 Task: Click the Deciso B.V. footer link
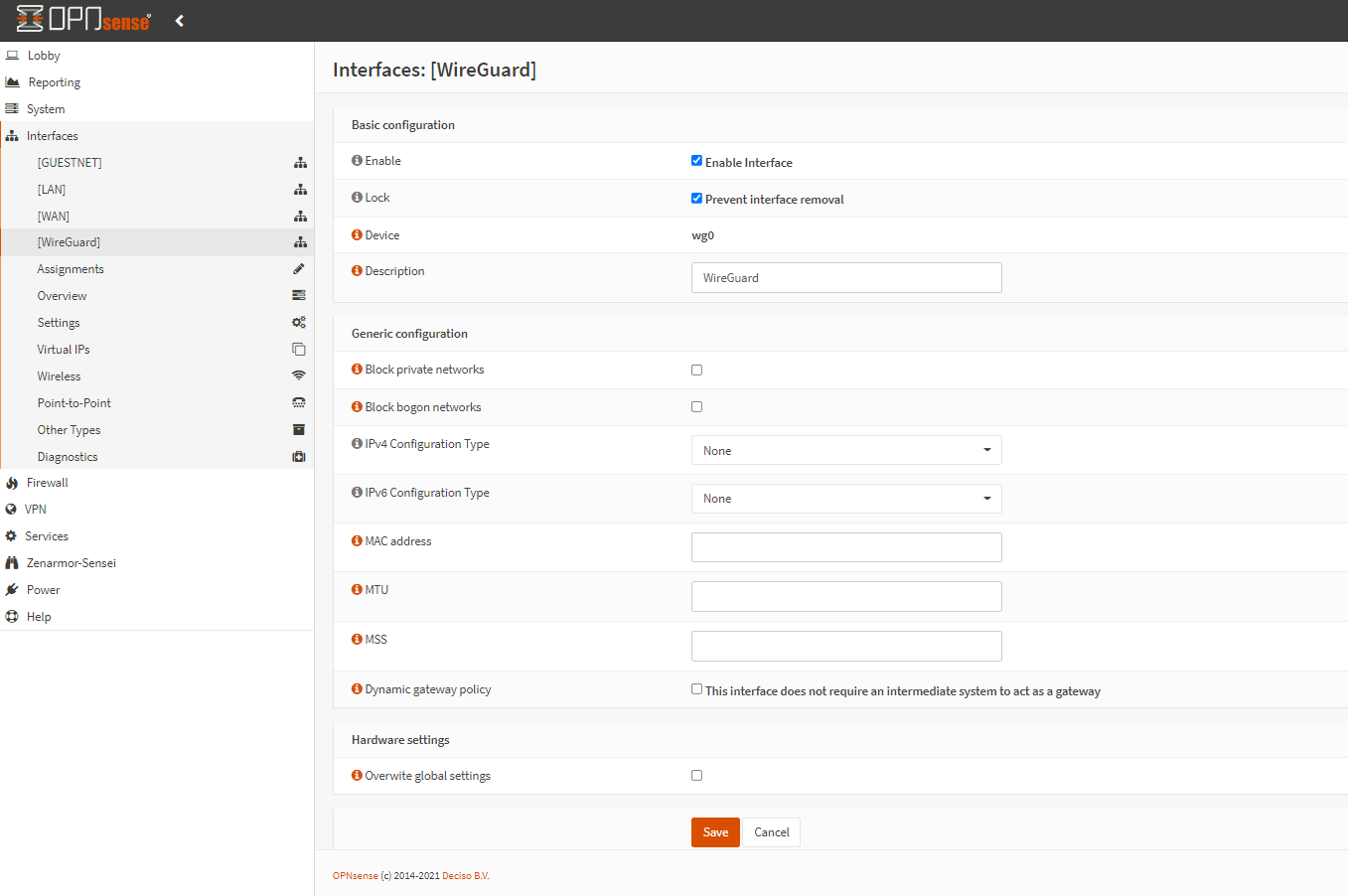(465, 875)
